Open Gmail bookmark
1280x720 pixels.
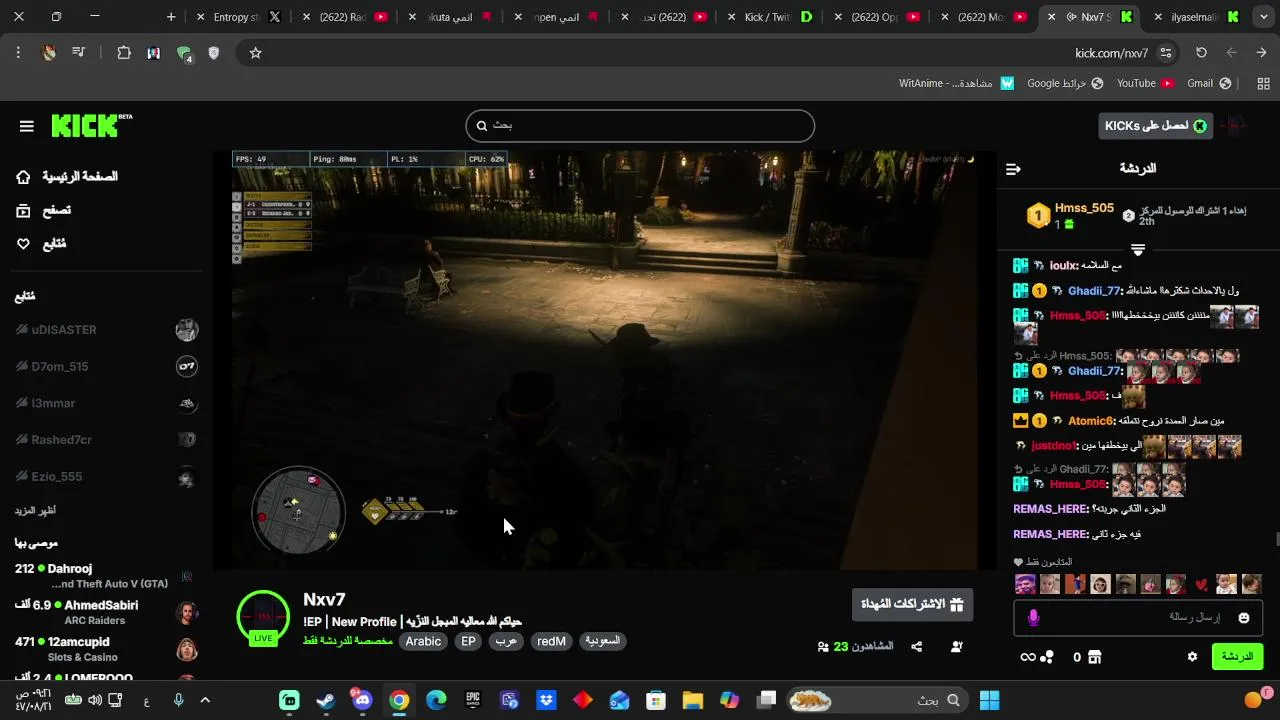pos(1209,83)
